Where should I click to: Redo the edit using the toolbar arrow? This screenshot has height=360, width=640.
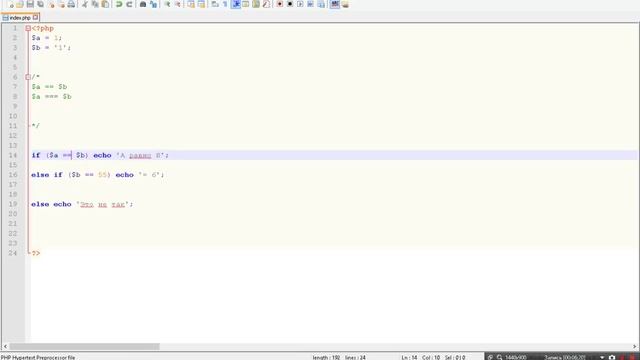(129, 4)
